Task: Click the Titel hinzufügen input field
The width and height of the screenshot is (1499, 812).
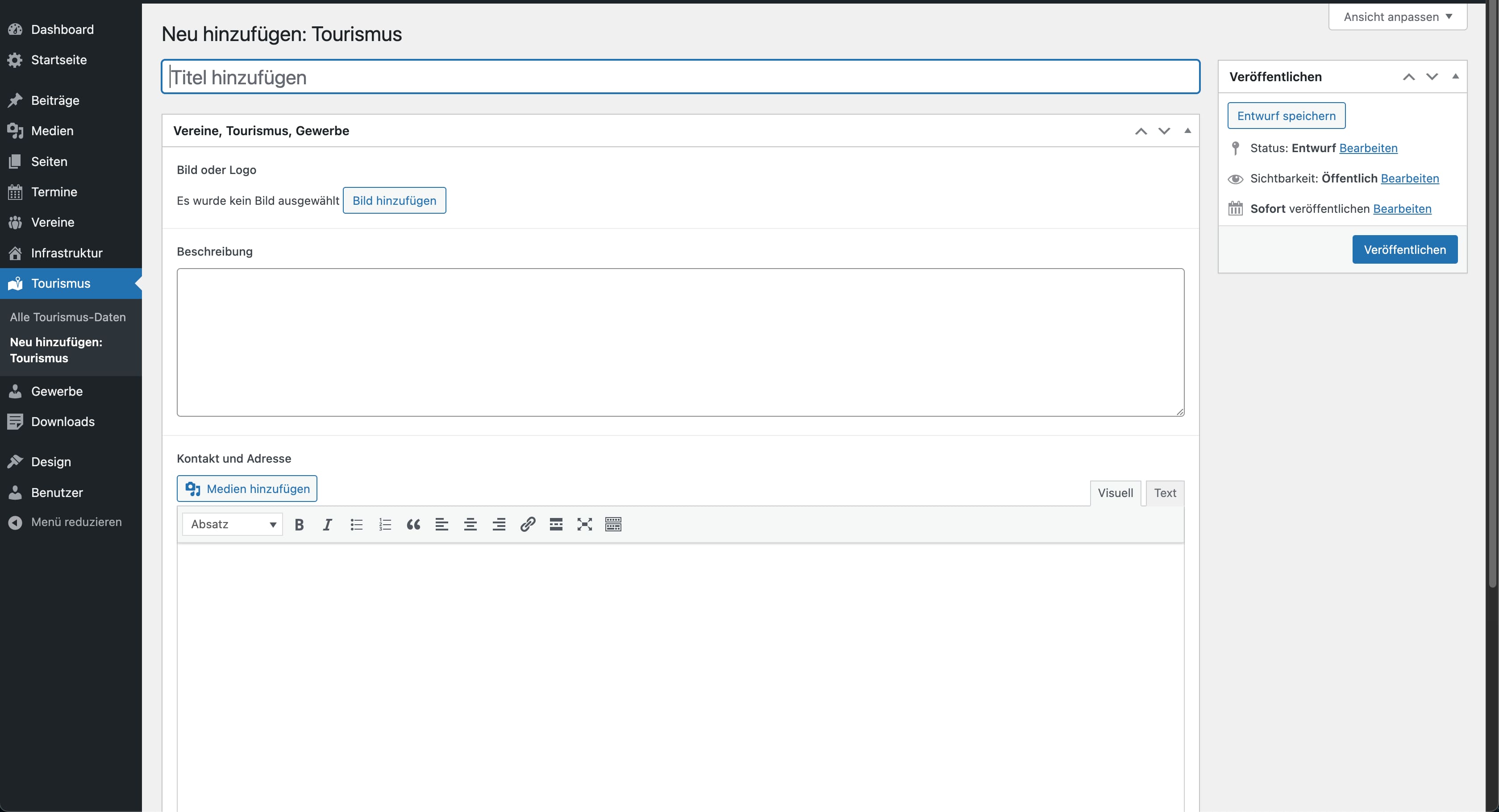Action: click(680, 77)
